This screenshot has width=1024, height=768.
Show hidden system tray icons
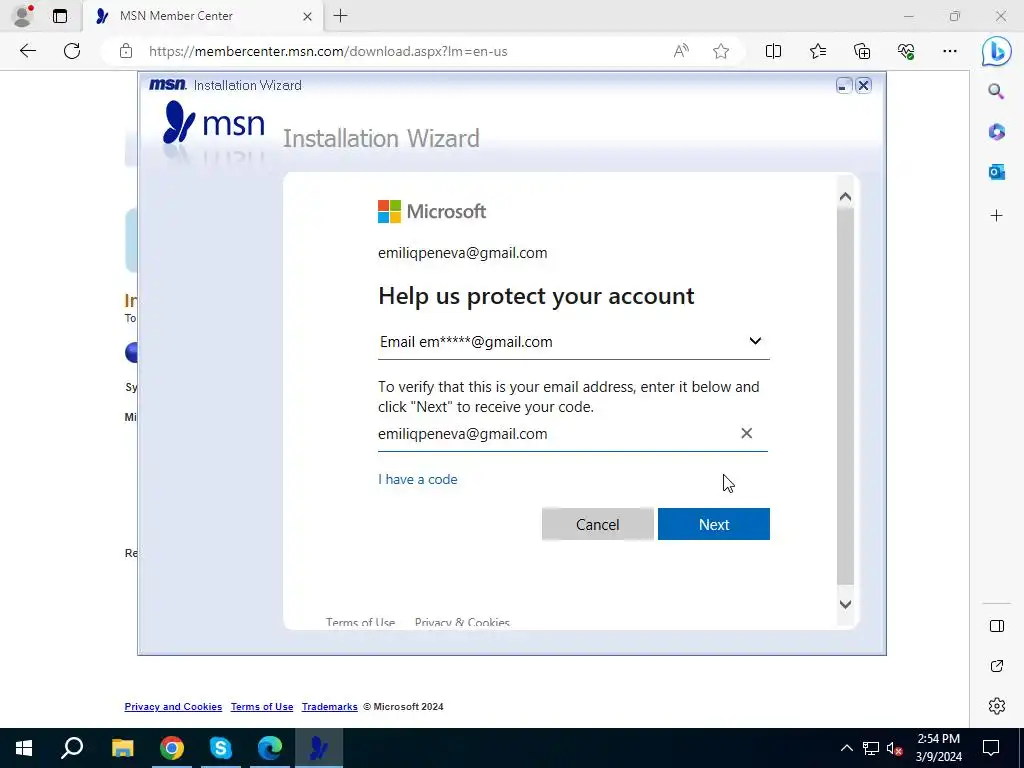click(x=846, y=748)
